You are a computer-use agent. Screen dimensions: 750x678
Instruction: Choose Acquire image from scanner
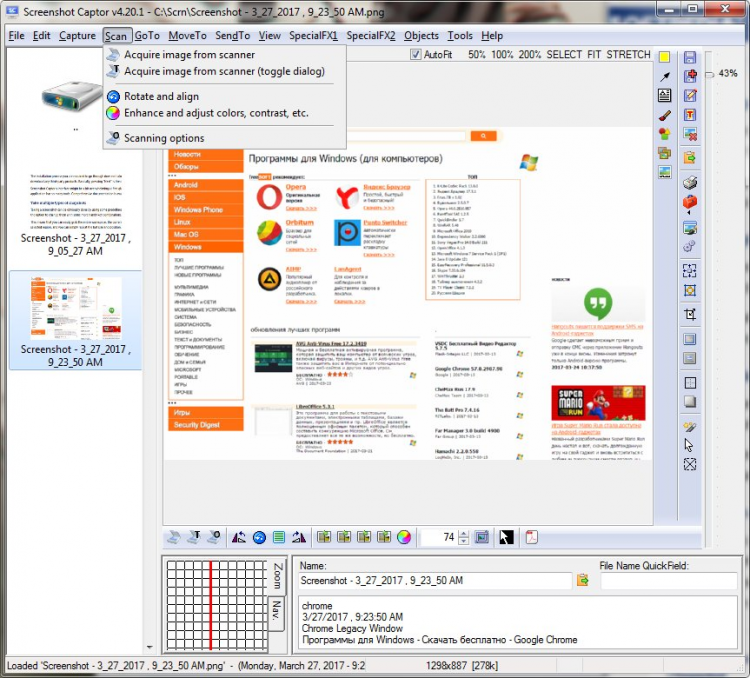pyautogui.click(x=224, y=55)
